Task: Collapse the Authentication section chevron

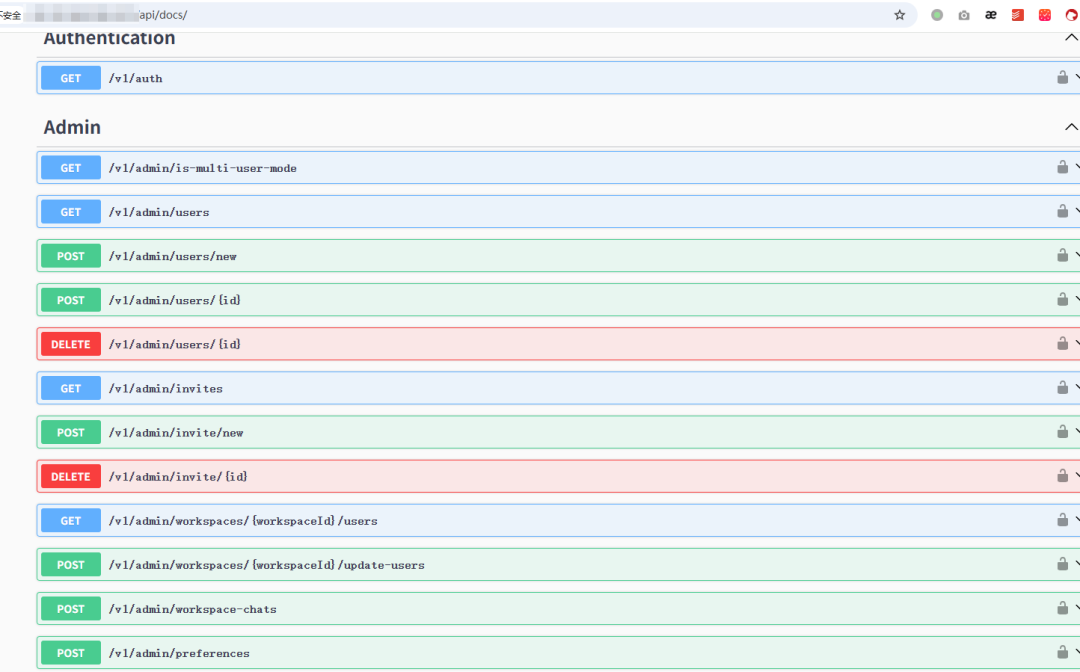Action: click(x=1071, y=37)
